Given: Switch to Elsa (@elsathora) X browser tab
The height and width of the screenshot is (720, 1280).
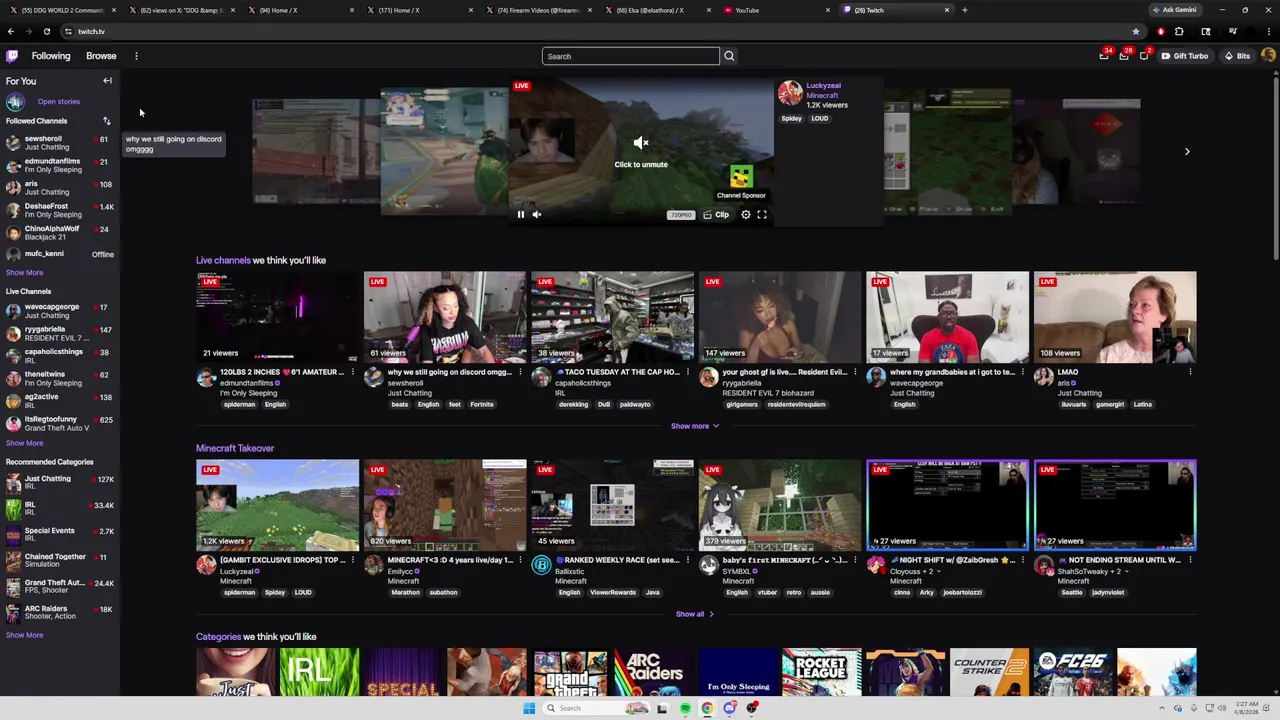Looking at the screenshot, I should pos(656,10).
